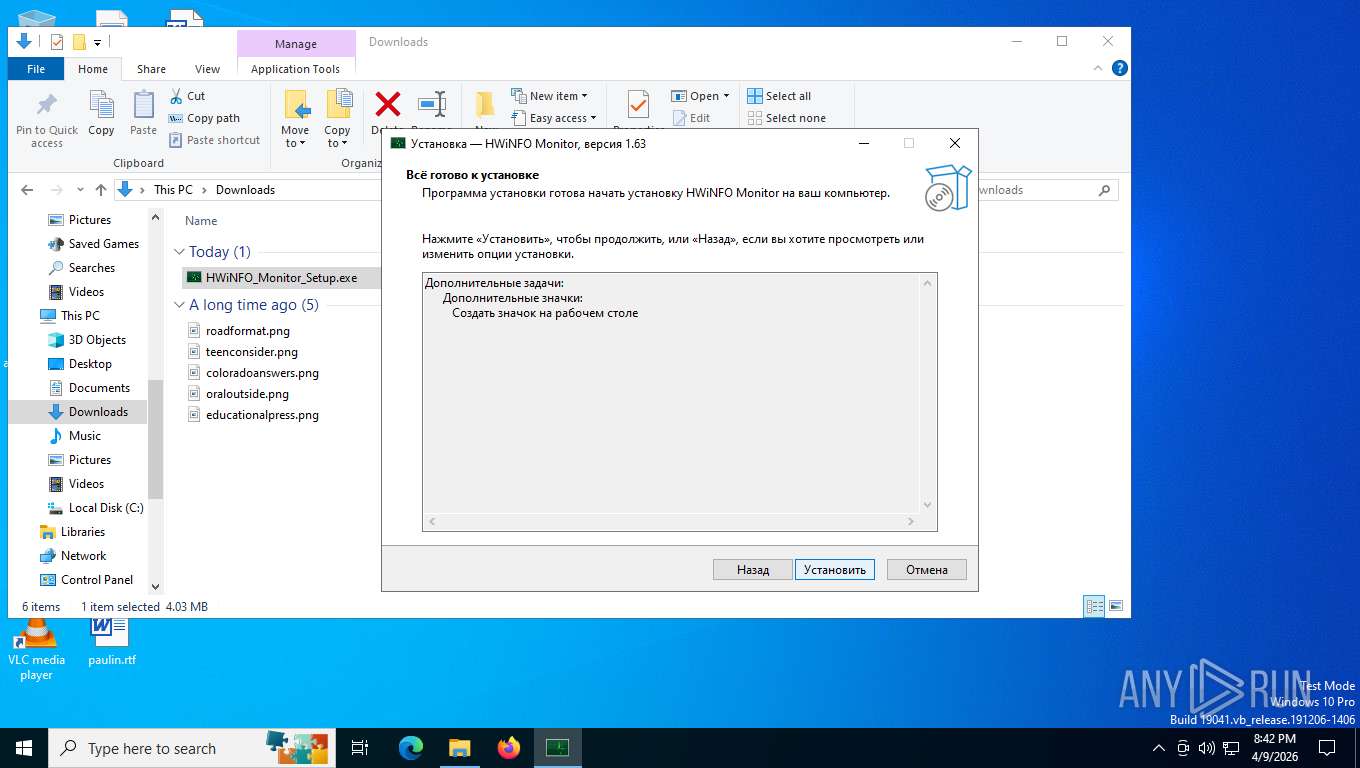This screenshot has width=1360, height=768.
Task: Click This PC in the address bar
Action: [x=173, y=190]
